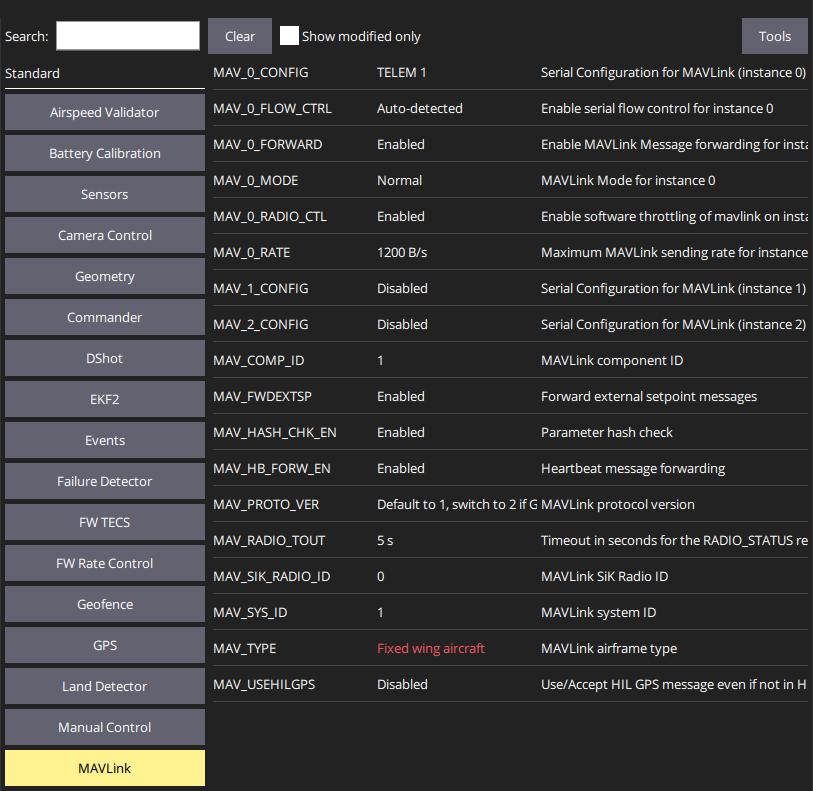Select the MAV_PROTO_VER parameter row

(266, 504)
